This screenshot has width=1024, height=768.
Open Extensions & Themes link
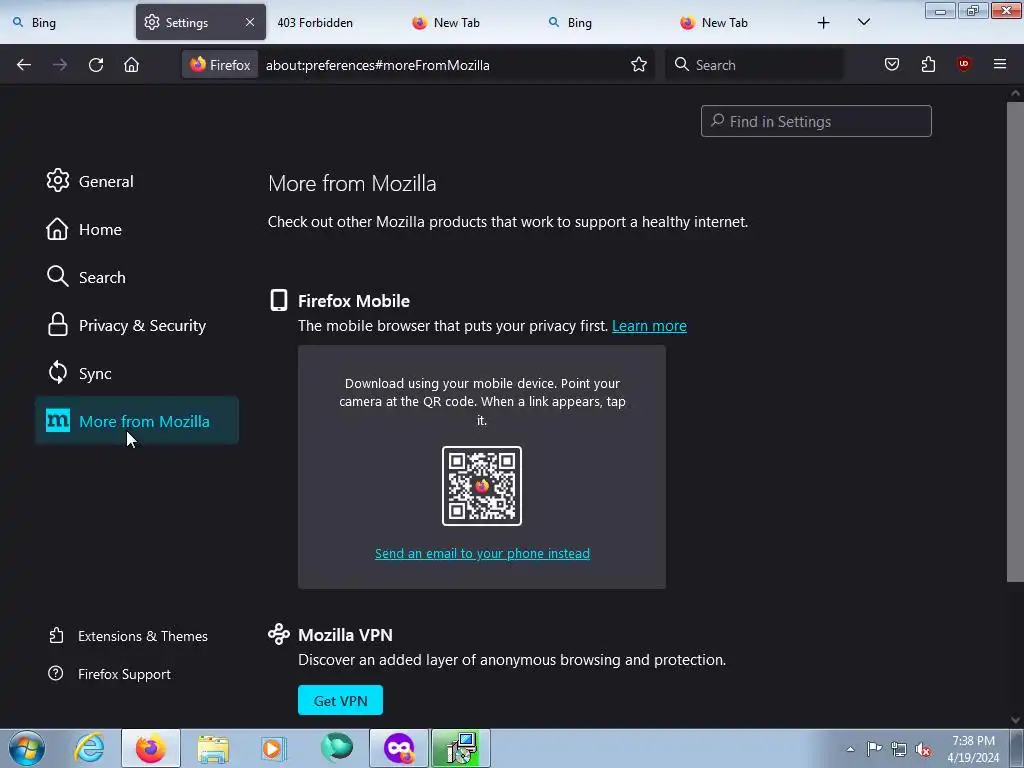point(129,636)
